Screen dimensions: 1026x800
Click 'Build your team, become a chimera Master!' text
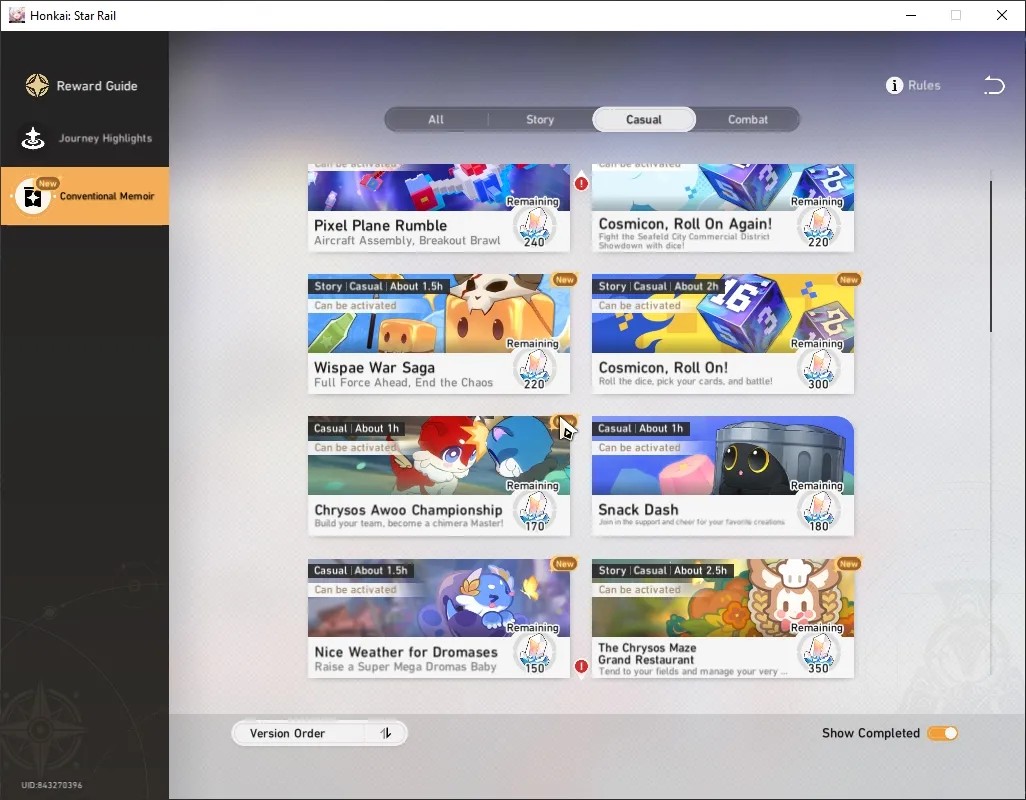click(408, 523)
